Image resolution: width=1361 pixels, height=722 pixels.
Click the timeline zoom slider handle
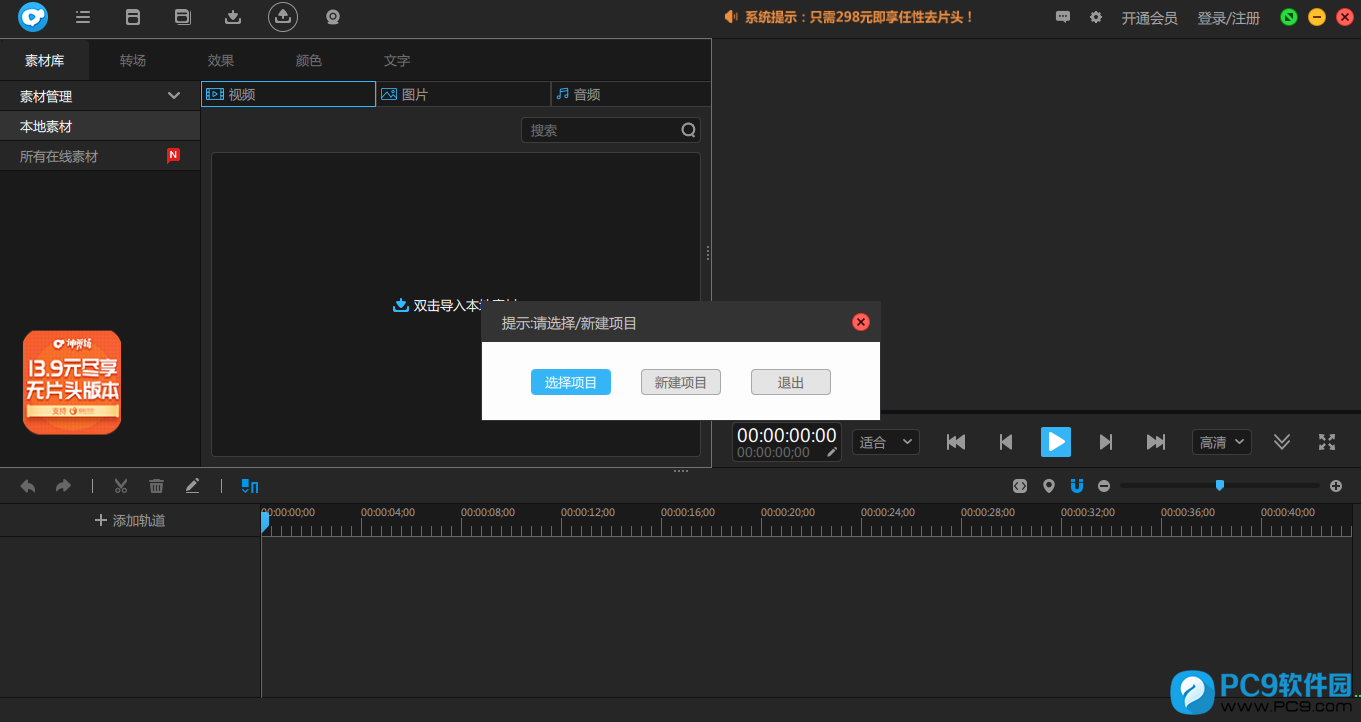pyautogui.click(x=1219, y=485)
